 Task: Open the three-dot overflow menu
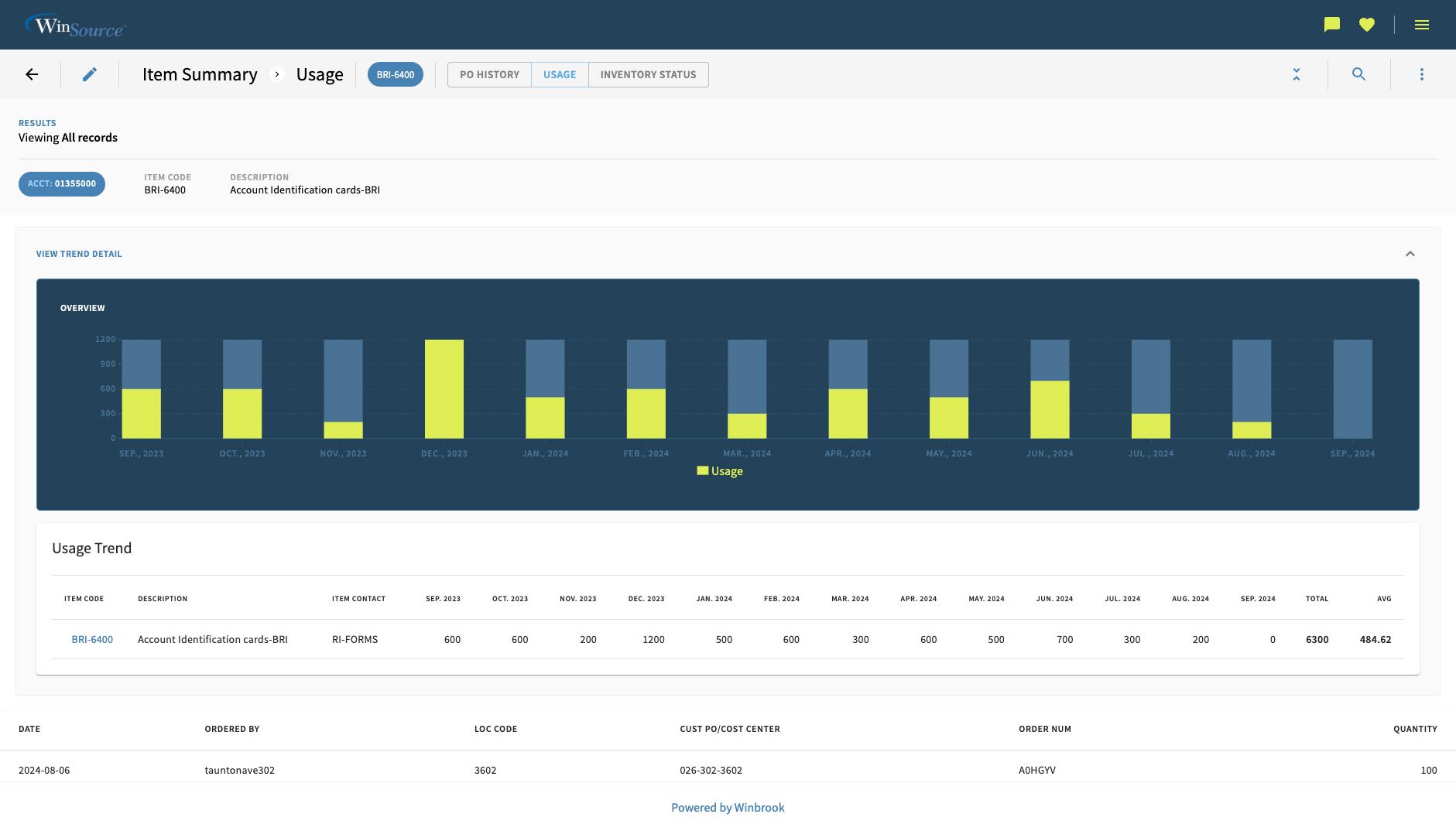(x=1422, y=74)
